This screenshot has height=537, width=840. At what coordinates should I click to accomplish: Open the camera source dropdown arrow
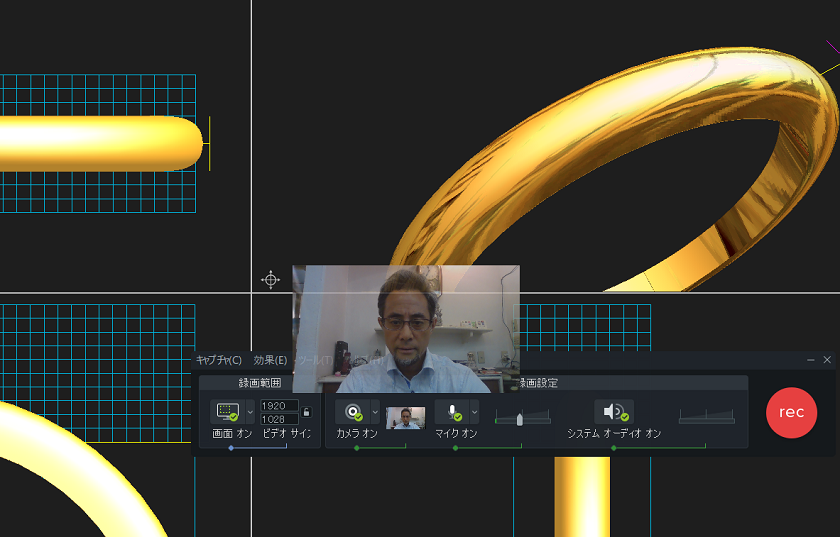[x=376, y=412]
